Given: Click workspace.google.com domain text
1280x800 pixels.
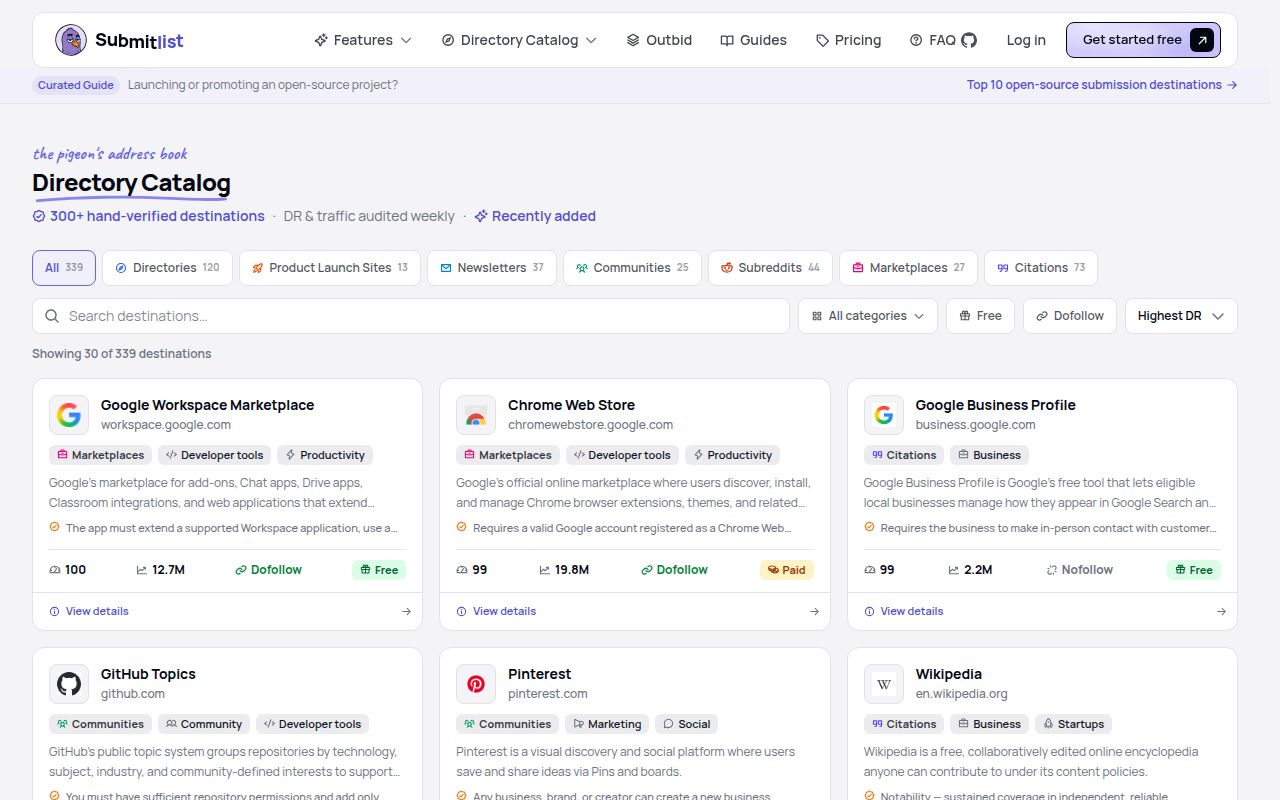Looking at the screenshot, I should pos(166,425).
